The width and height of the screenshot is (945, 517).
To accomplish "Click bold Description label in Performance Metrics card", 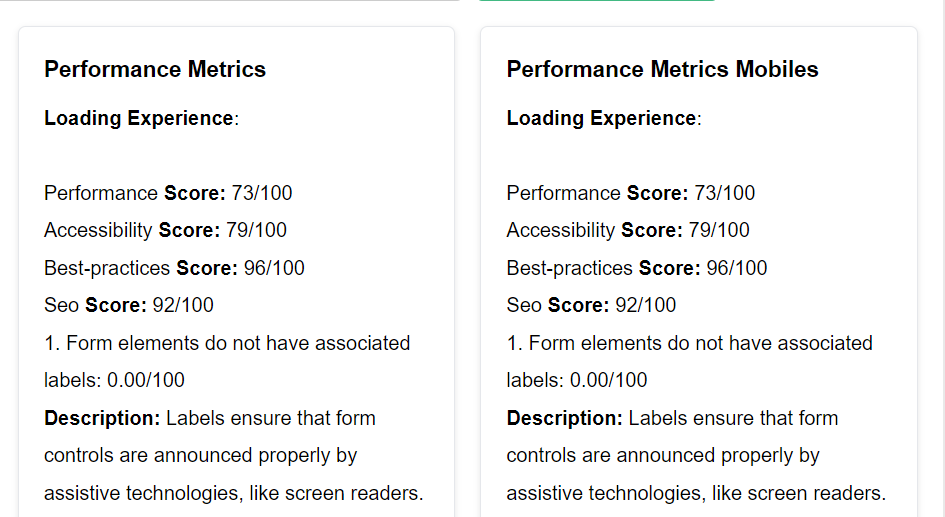I will pos(102,418).
